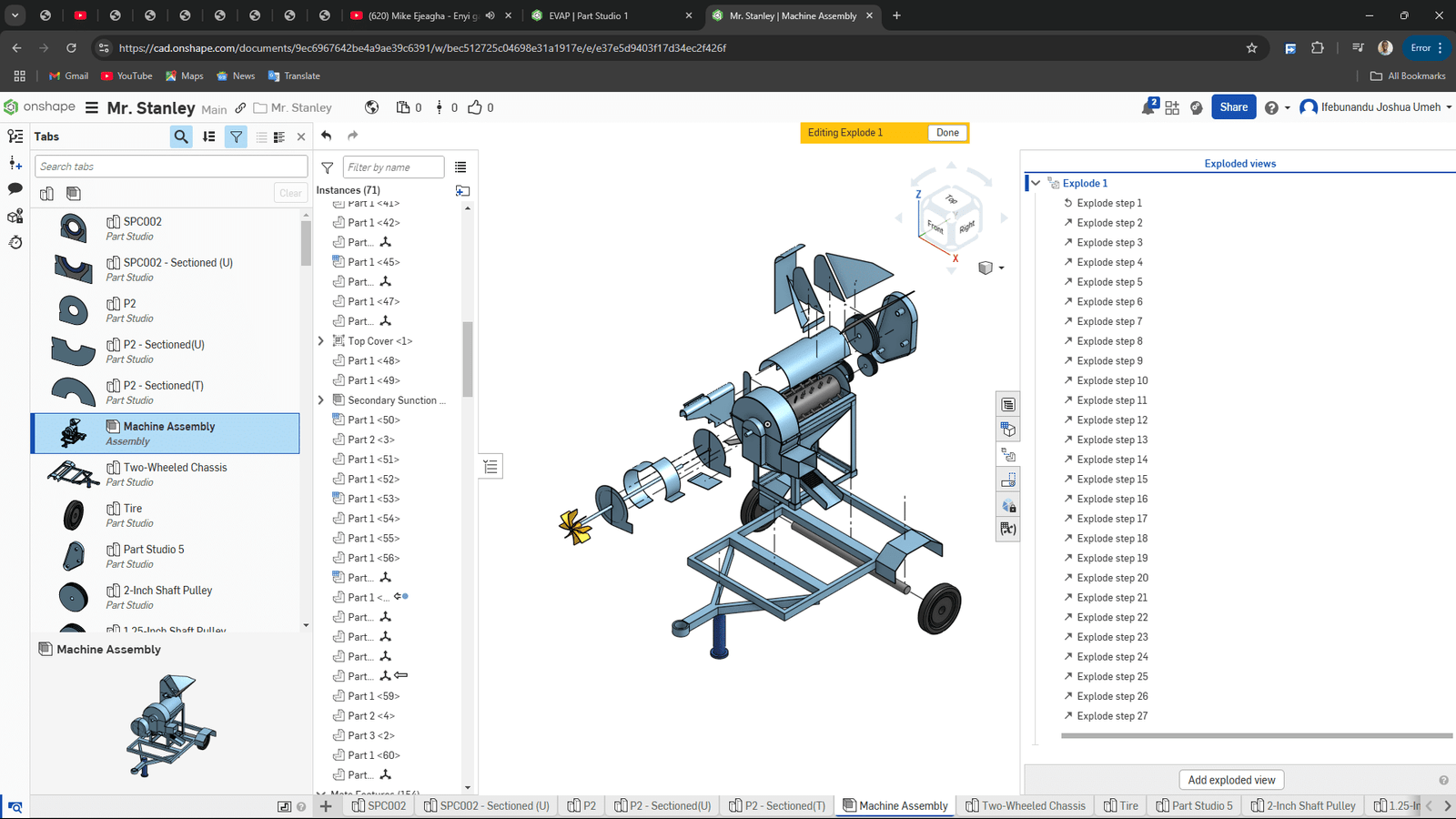1456x819 pixels.
Task: Open the notifications bell icon
Action: [x=1148, y=107]
